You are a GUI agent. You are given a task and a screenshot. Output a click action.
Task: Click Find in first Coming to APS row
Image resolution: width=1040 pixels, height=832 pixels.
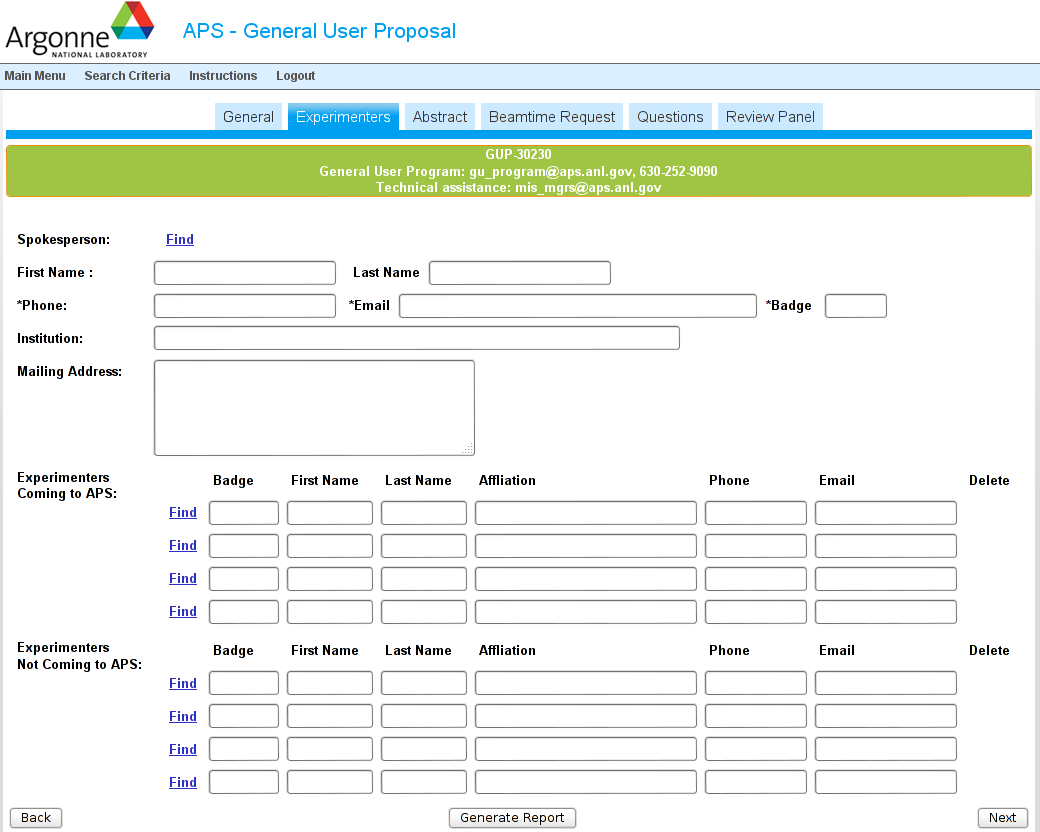[183, 513]
